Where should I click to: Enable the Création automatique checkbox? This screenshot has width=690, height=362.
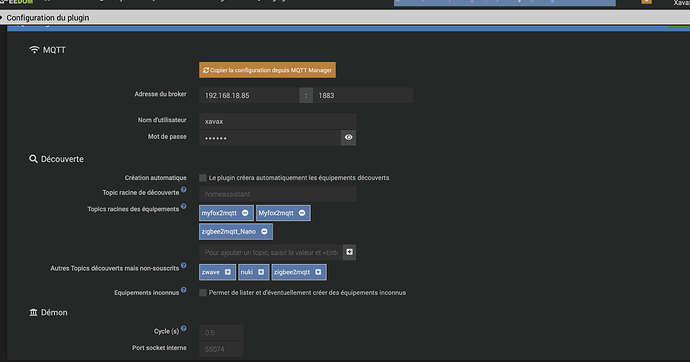point(203,178)
